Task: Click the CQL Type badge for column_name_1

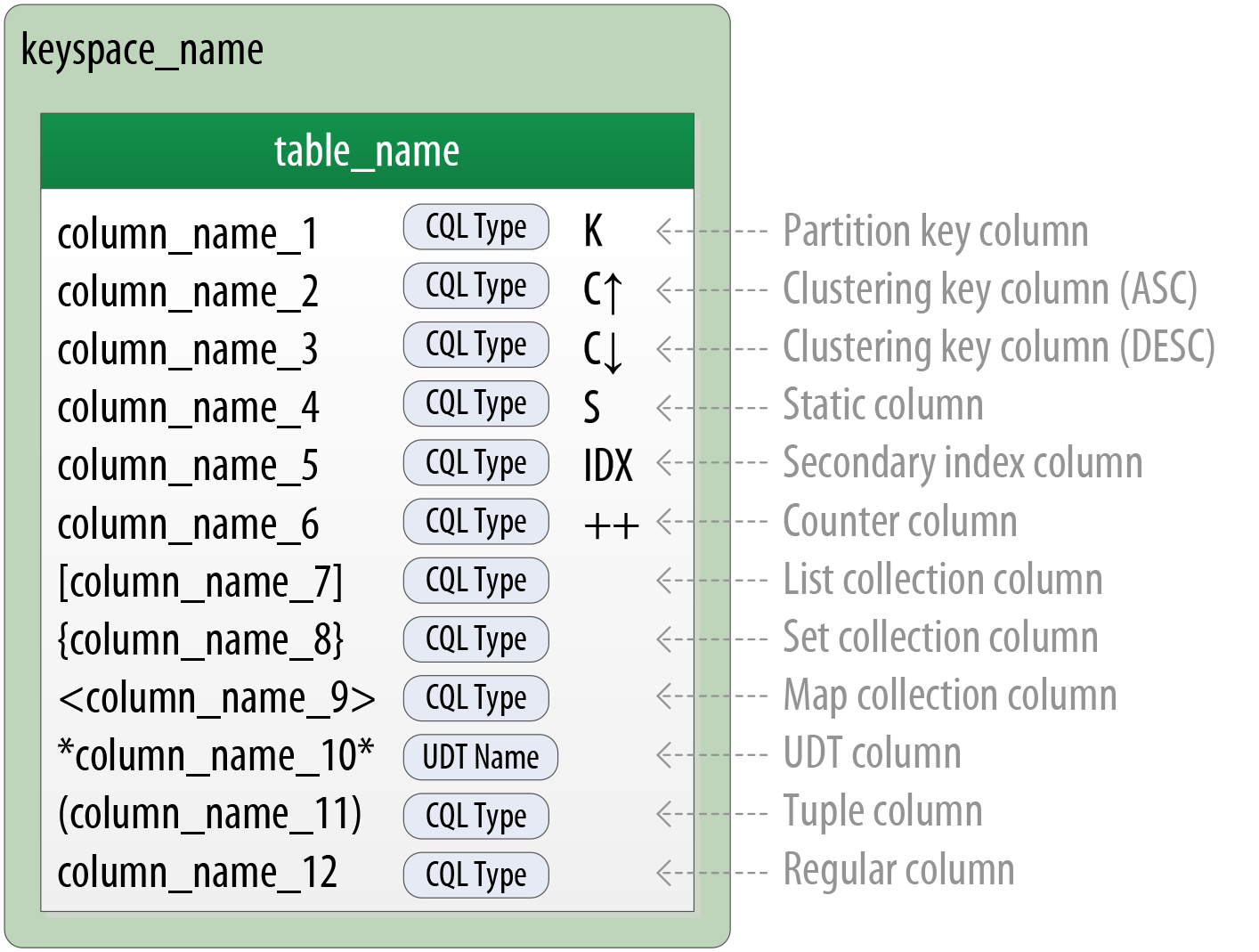Action: point(476,227)
